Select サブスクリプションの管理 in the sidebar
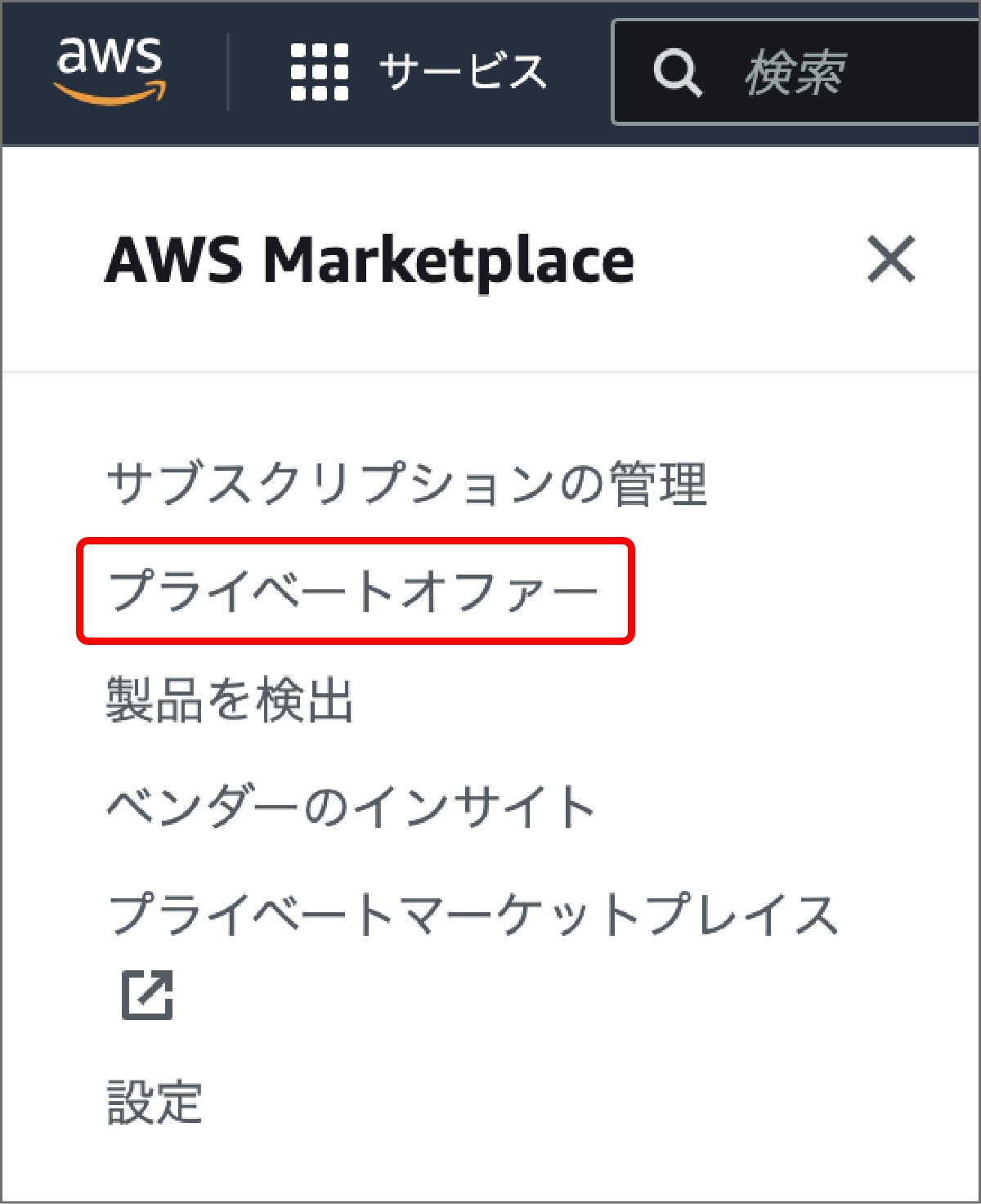The image size is (981, 1204). (409, 482)
